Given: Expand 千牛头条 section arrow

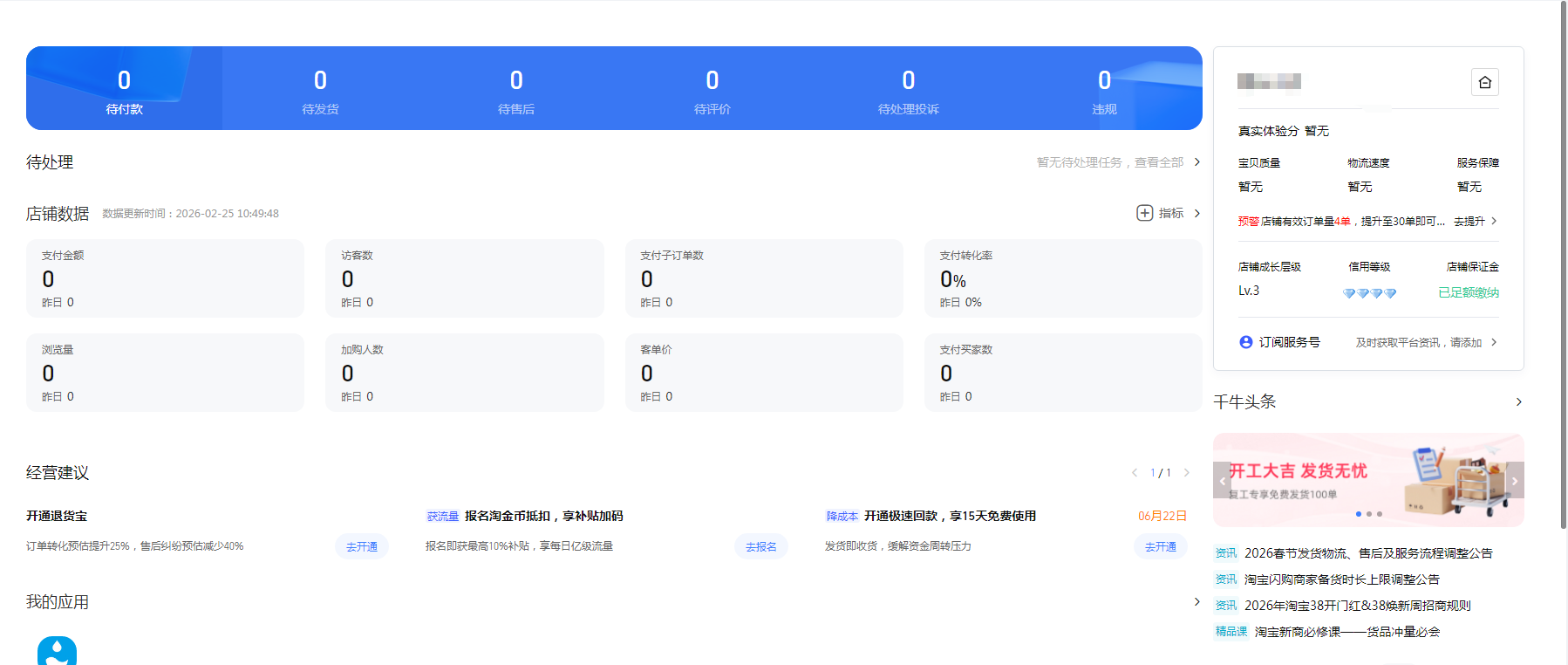Looking at the screenshot, I should 1518,402.
